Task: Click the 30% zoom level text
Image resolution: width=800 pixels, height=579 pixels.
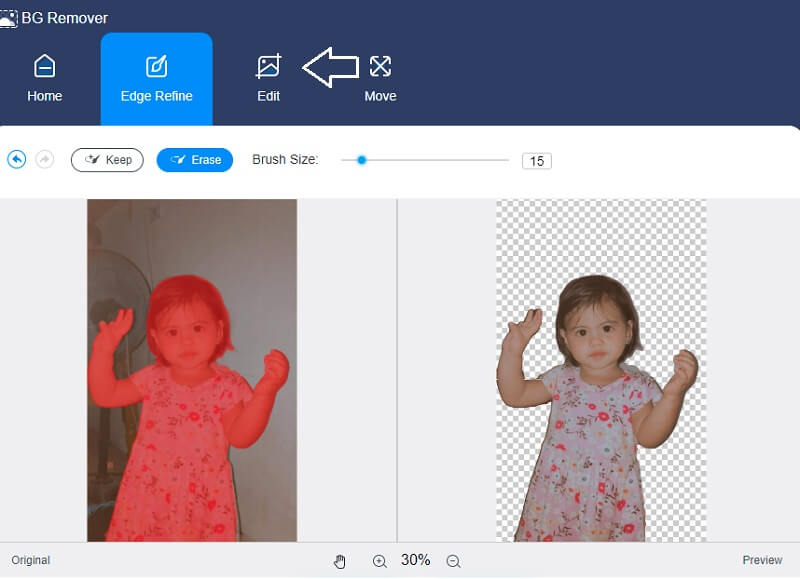Action: click(416, 560)
